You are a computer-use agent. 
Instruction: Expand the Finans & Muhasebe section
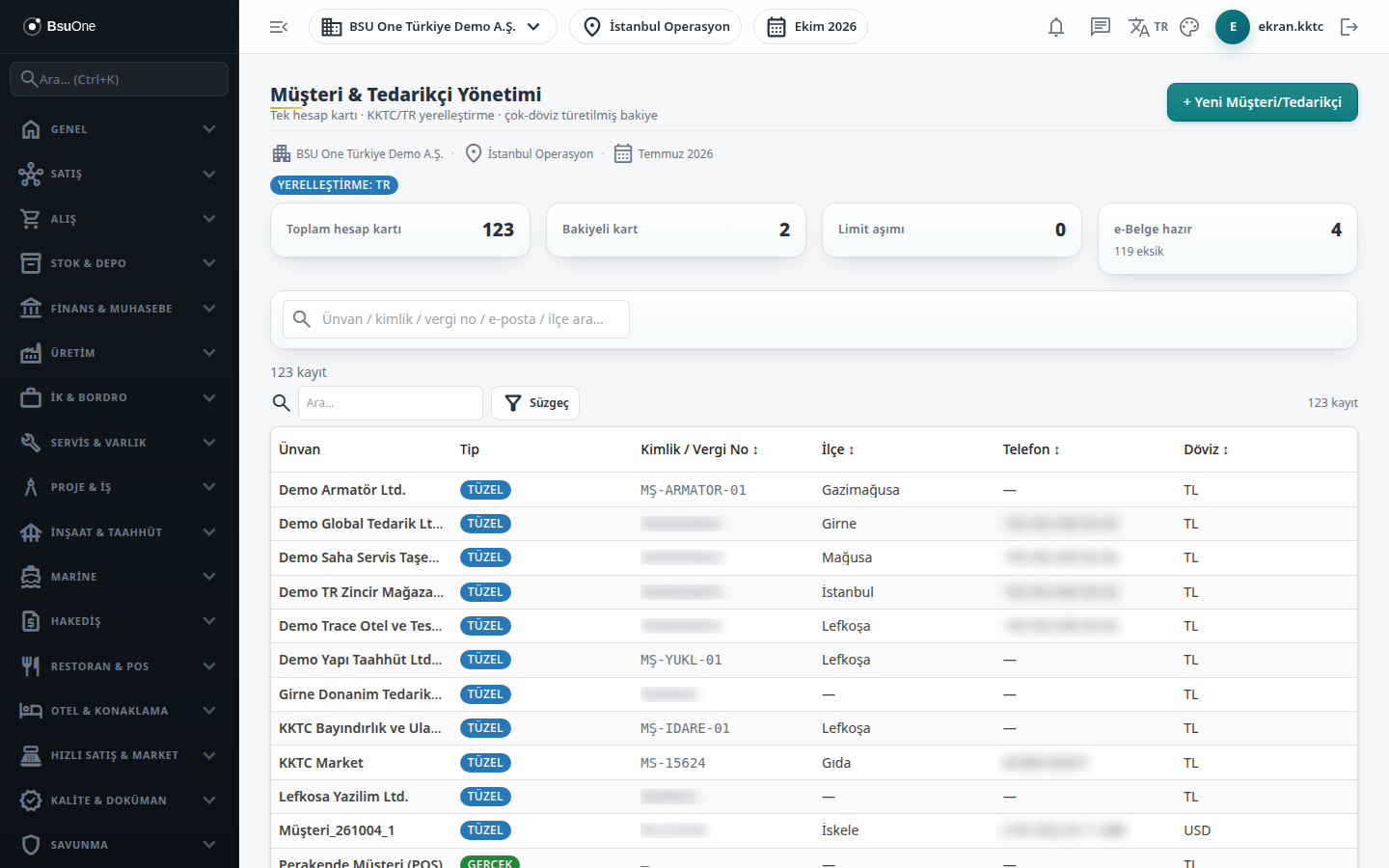click(x=120, y=309)
